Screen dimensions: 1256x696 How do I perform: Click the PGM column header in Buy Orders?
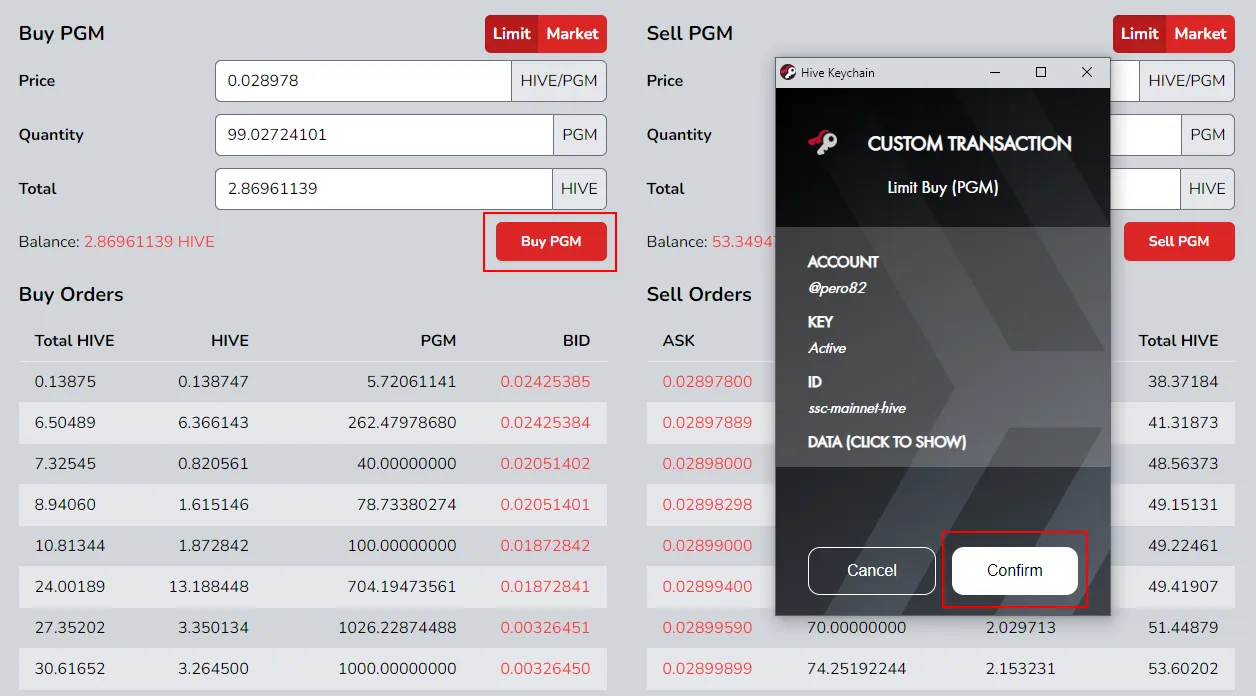click(x=438, y=340)
